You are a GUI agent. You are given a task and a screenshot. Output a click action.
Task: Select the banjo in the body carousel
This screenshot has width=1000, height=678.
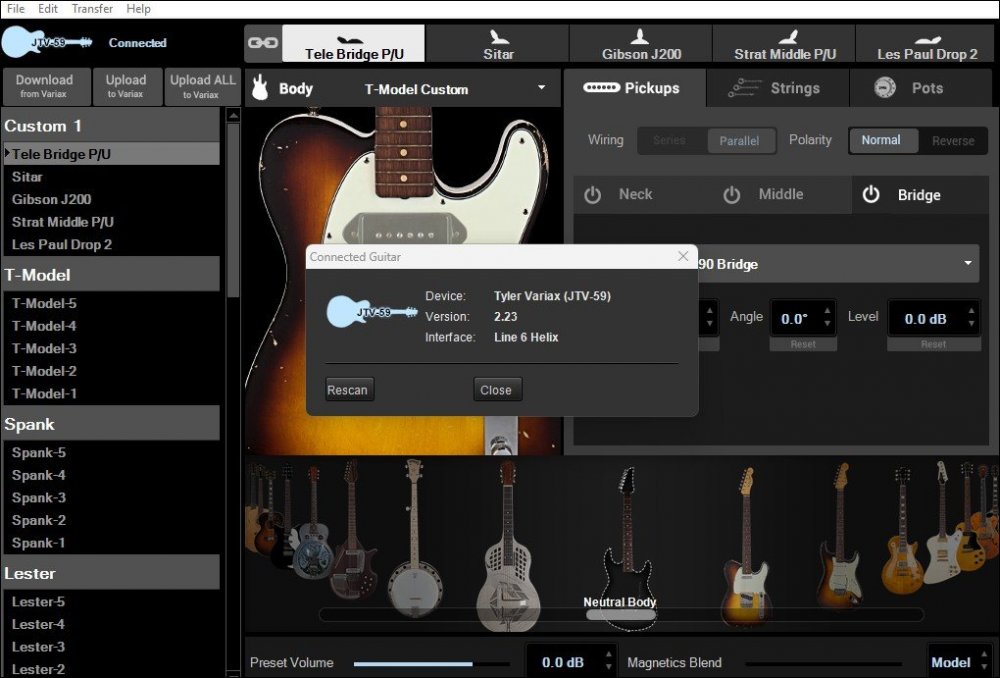[415, 539]
